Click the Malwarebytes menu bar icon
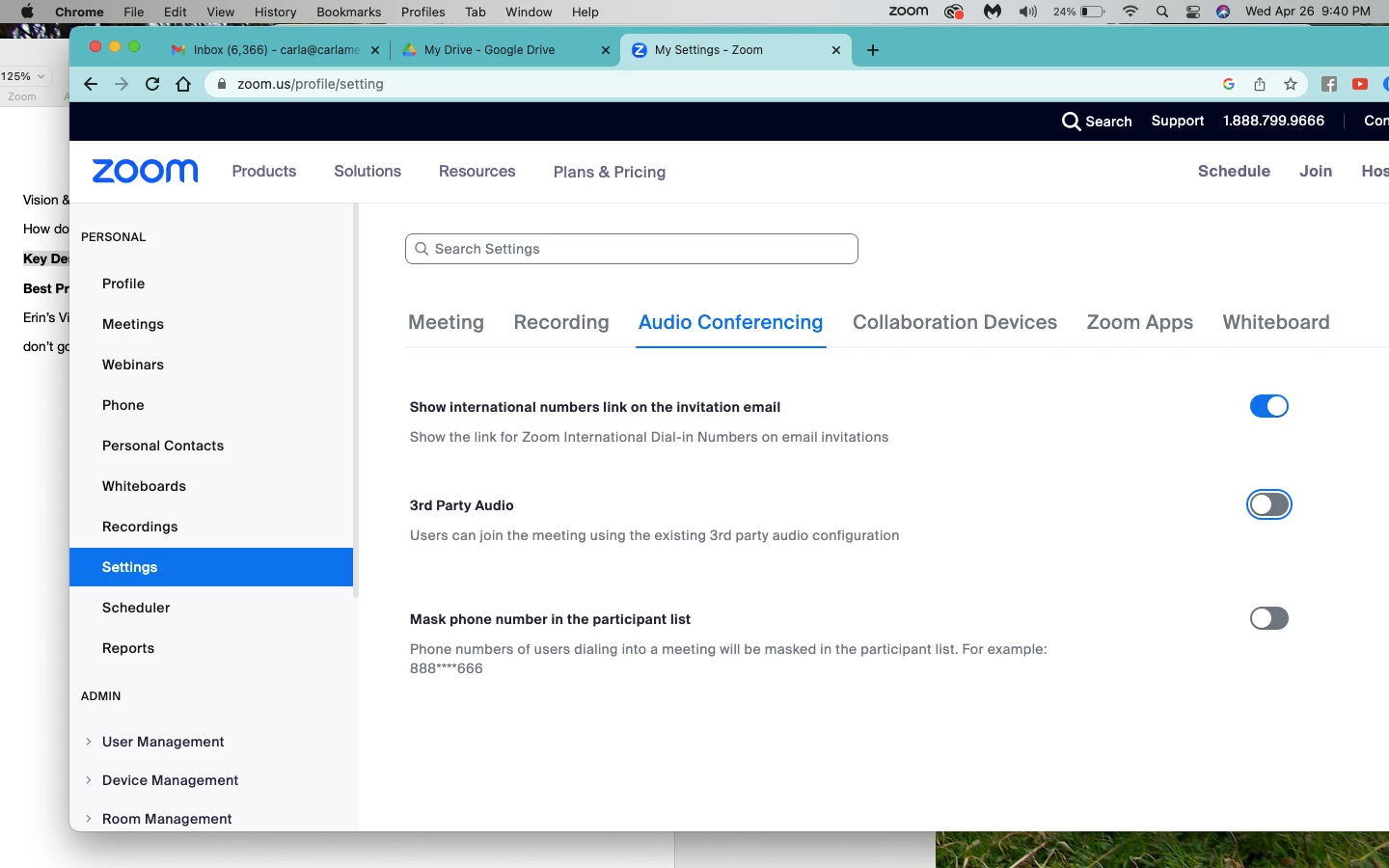The height and width of the screenshot is (868, 1389). pyautogui.click(x=993, y=12)
